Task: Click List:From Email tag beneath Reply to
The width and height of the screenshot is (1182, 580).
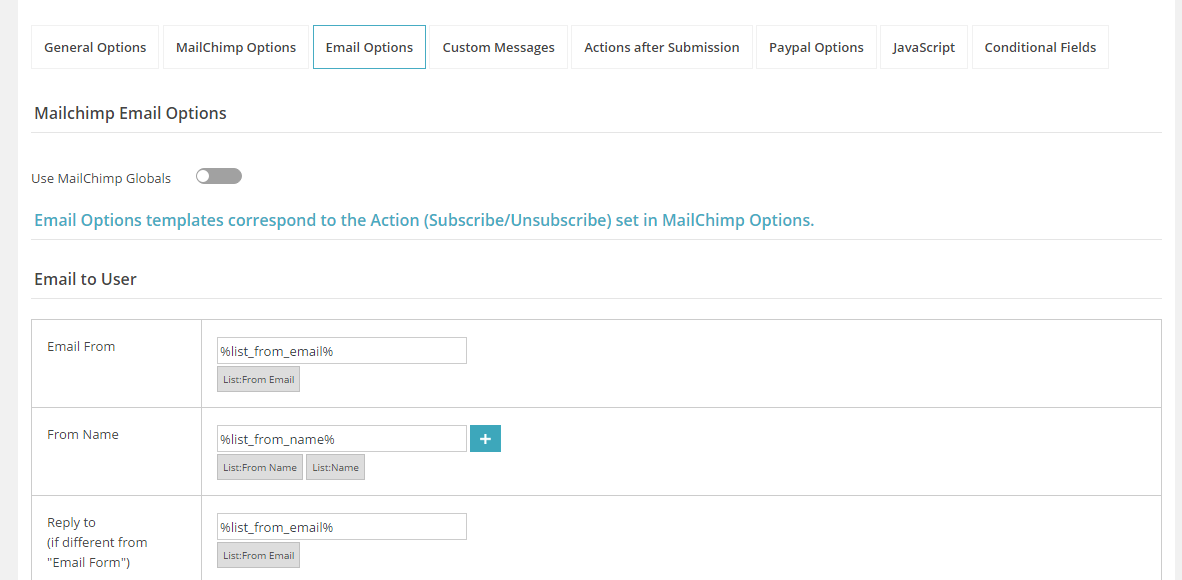Action: (x=258, y=555)
